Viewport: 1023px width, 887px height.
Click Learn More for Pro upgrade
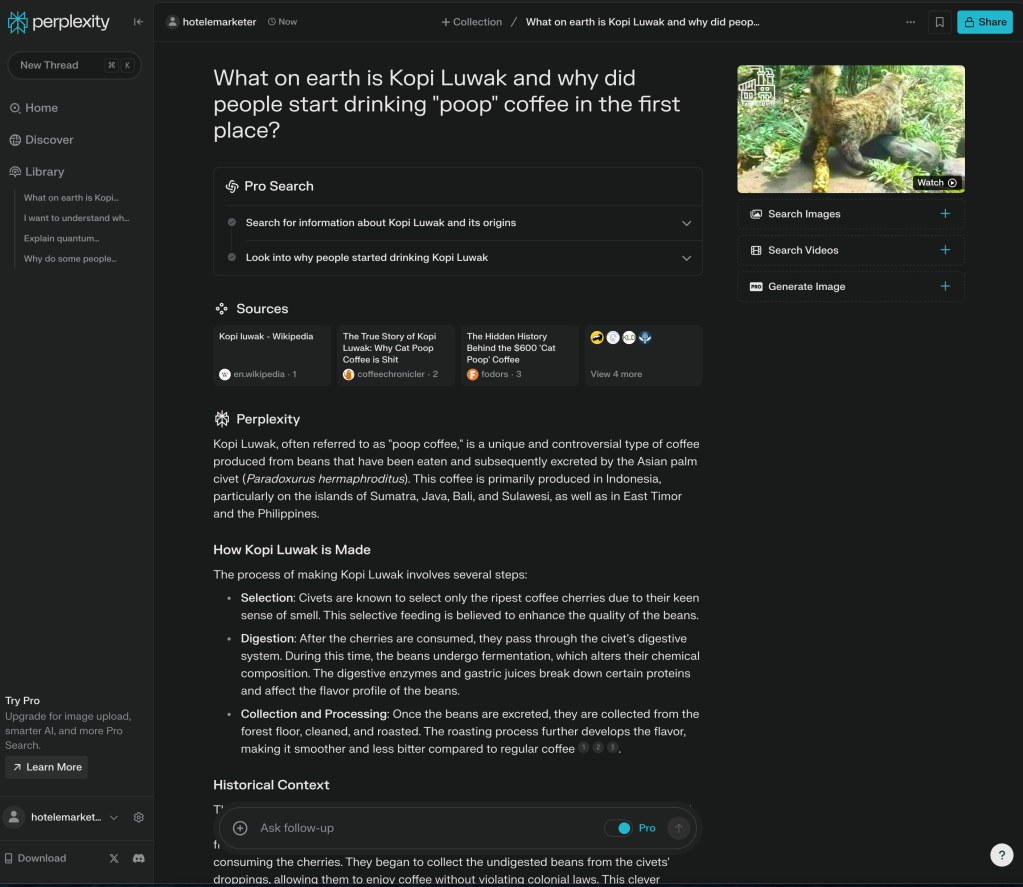[x=47, y=767]
